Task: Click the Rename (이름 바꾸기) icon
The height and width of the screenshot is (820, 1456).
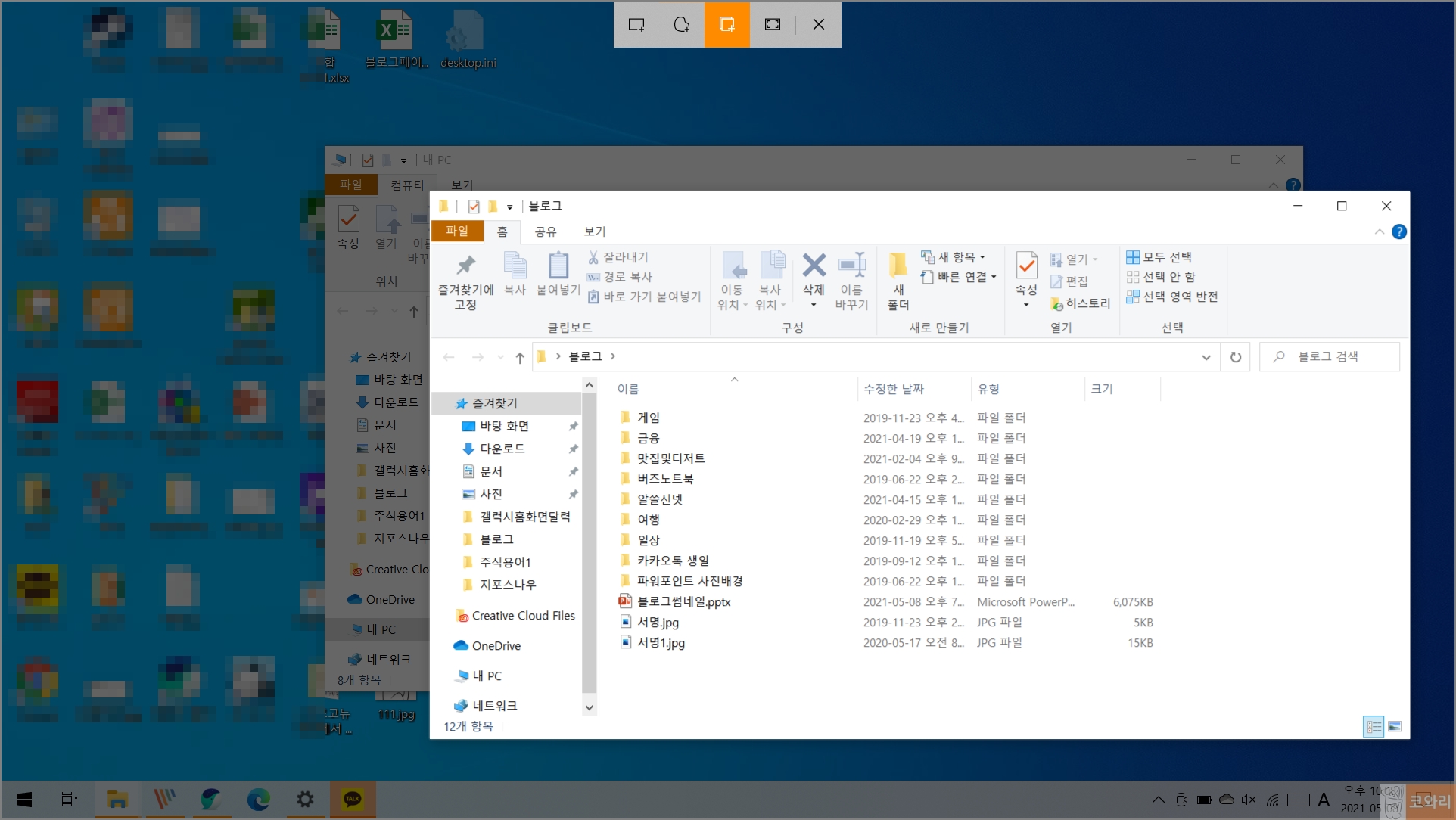Action: [x=851, y=266]
